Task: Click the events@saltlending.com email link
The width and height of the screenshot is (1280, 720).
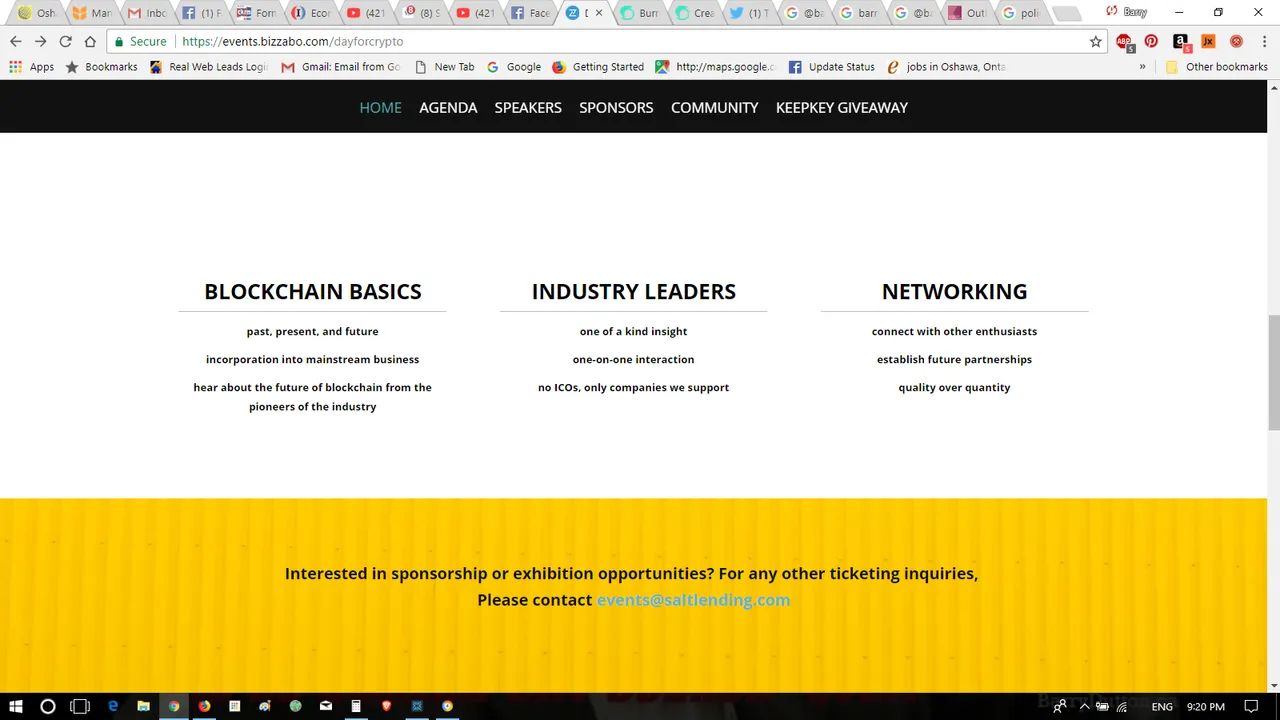Action: pyautogui.click(x=693, y=599)
